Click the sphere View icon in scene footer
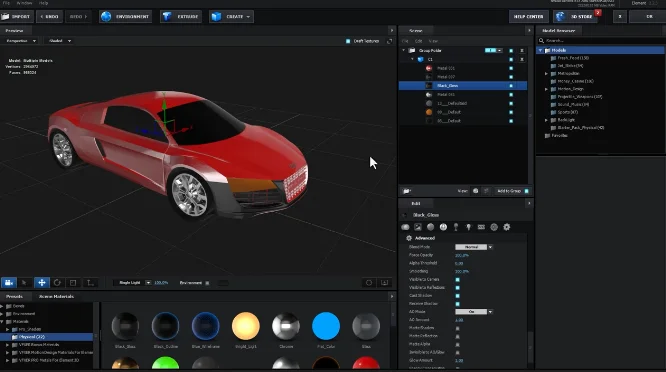Image resolution: width=666 pixels, height=372 pixels. (x=475, y=191)
